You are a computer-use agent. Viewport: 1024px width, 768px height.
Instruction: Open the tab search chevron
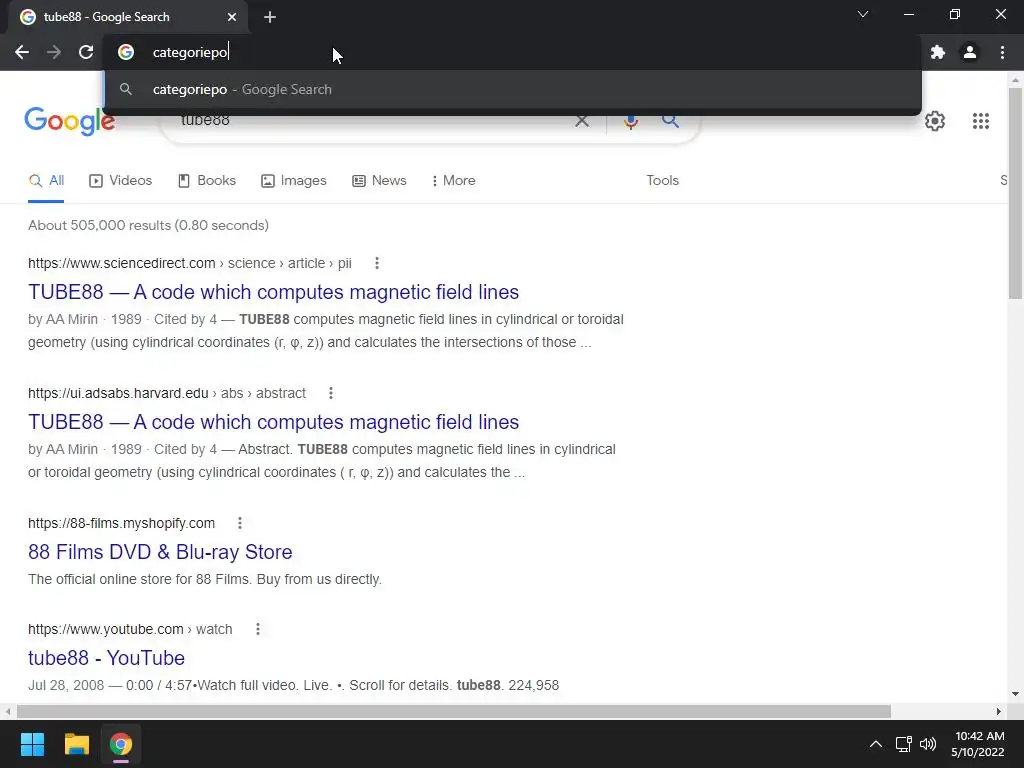click(863, 14)
